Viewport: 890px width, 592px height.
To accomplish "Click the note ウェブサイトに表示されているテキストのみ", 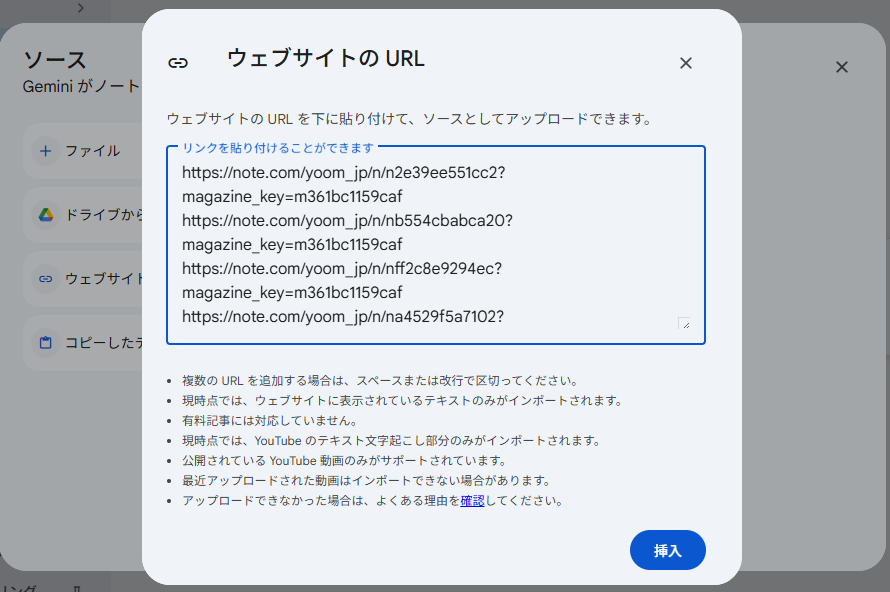I will (x=402, y=401).
